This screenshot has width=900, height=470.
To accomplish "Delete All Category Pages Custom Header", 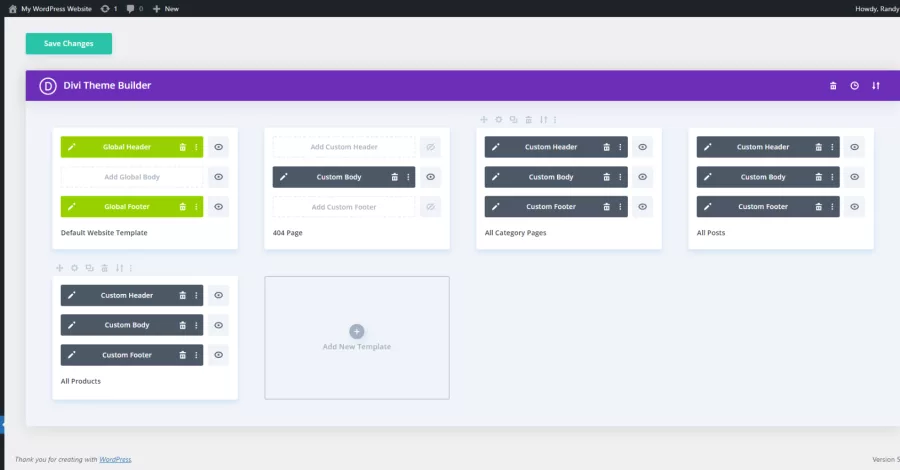I will [606, 147].
